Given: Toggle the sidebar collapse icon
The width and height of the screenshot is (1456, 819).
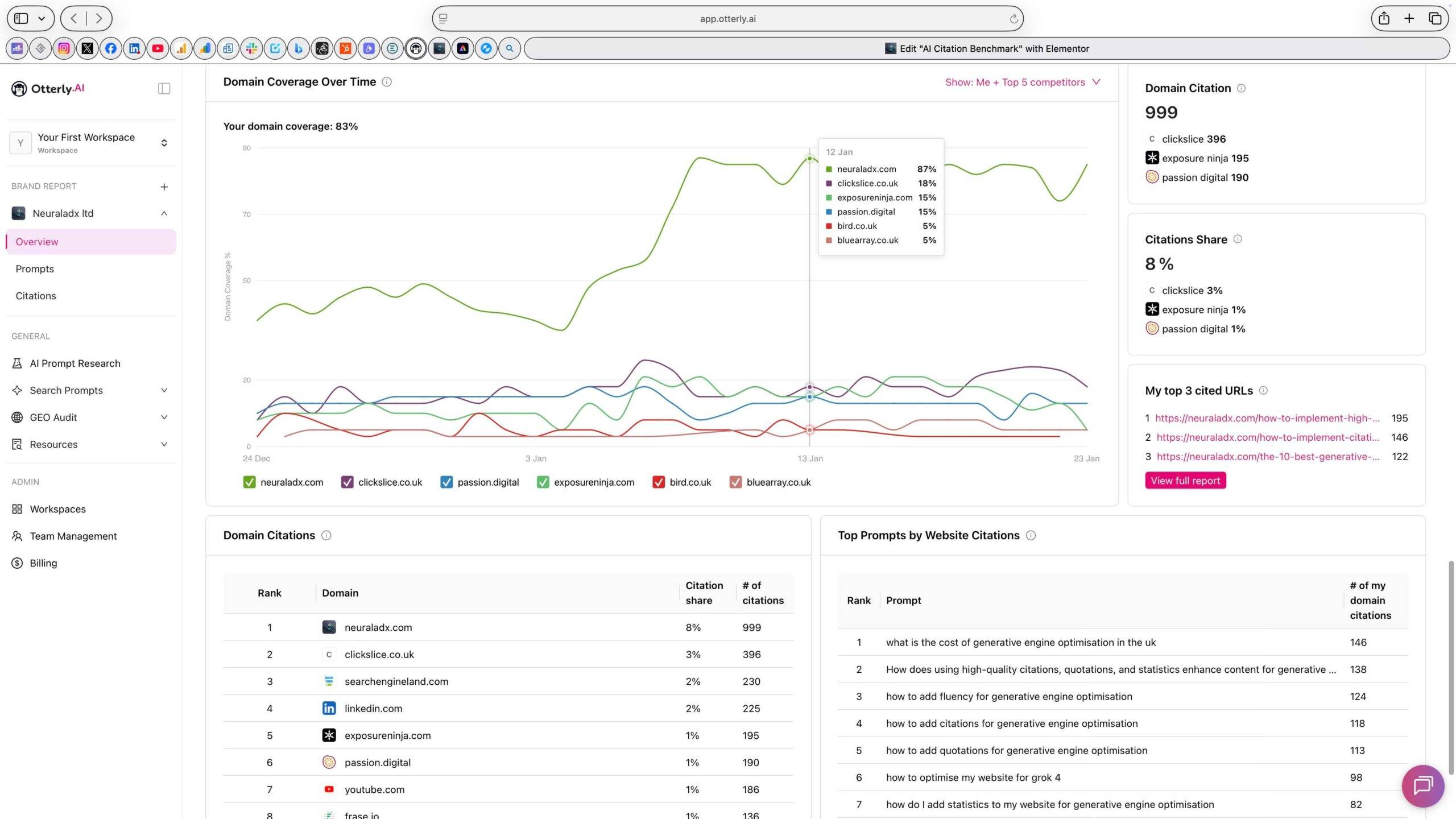Looking at the screenshot, I should pos(163,88).
